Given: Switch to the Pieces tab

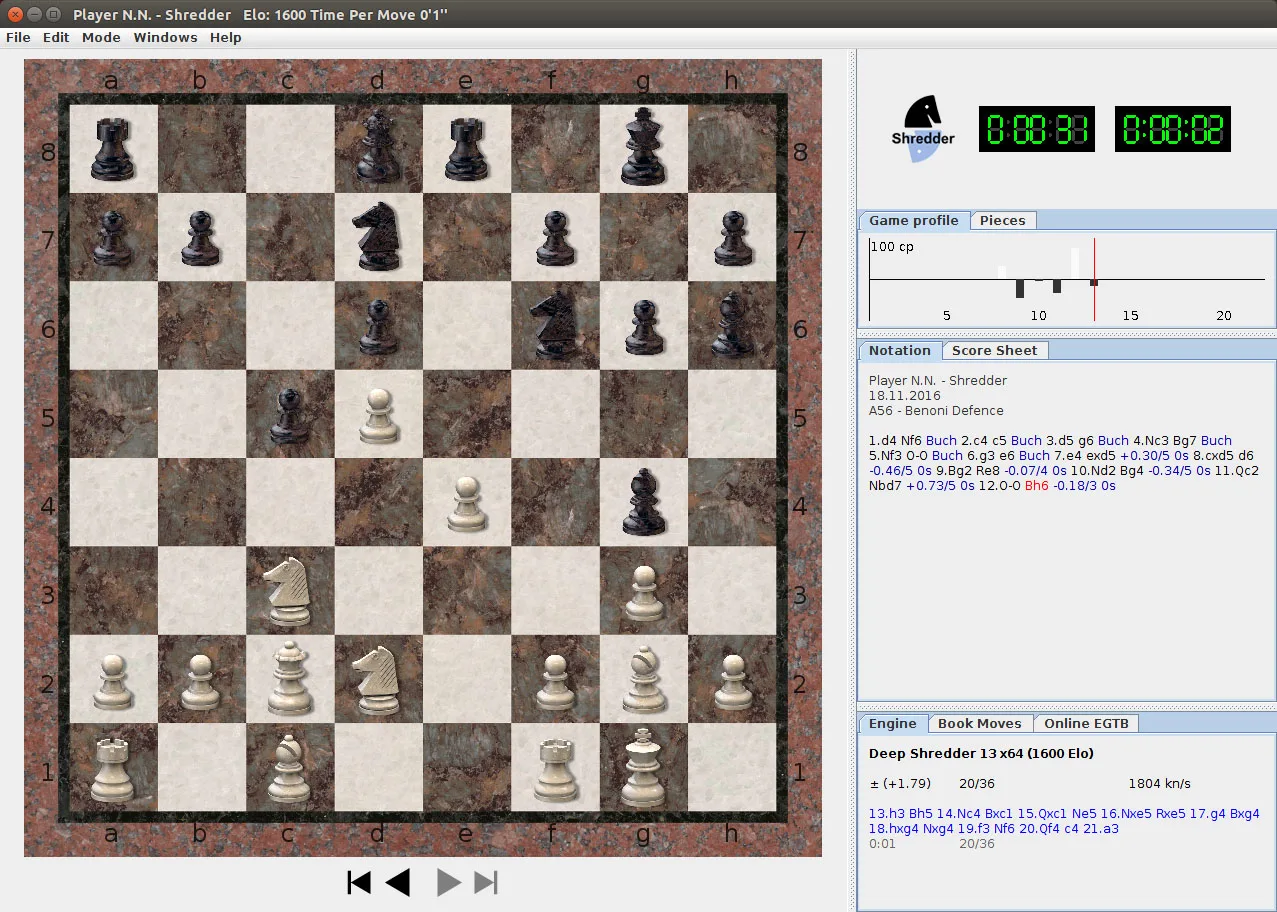Looking at the screenshot, I should 1003,221.
